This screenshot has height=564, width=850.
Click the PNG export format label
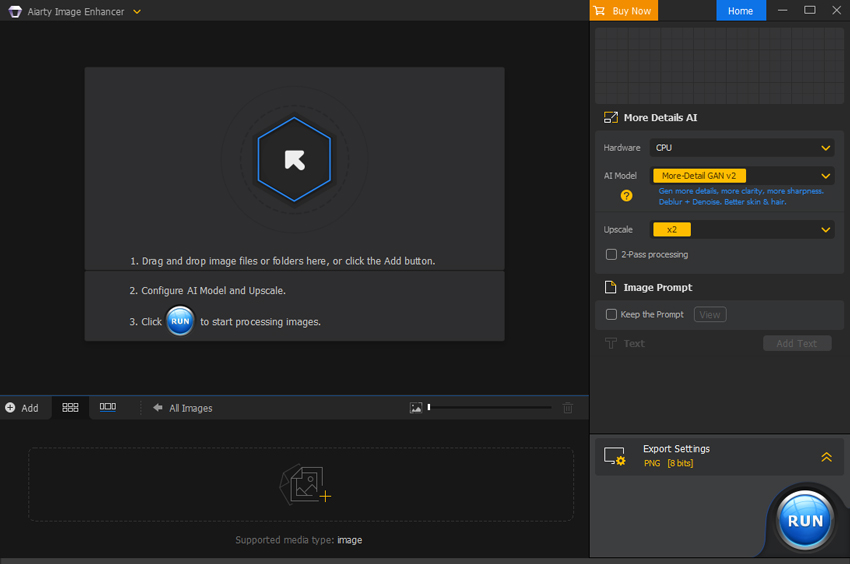pyautogui.click(x=652, y=463)
